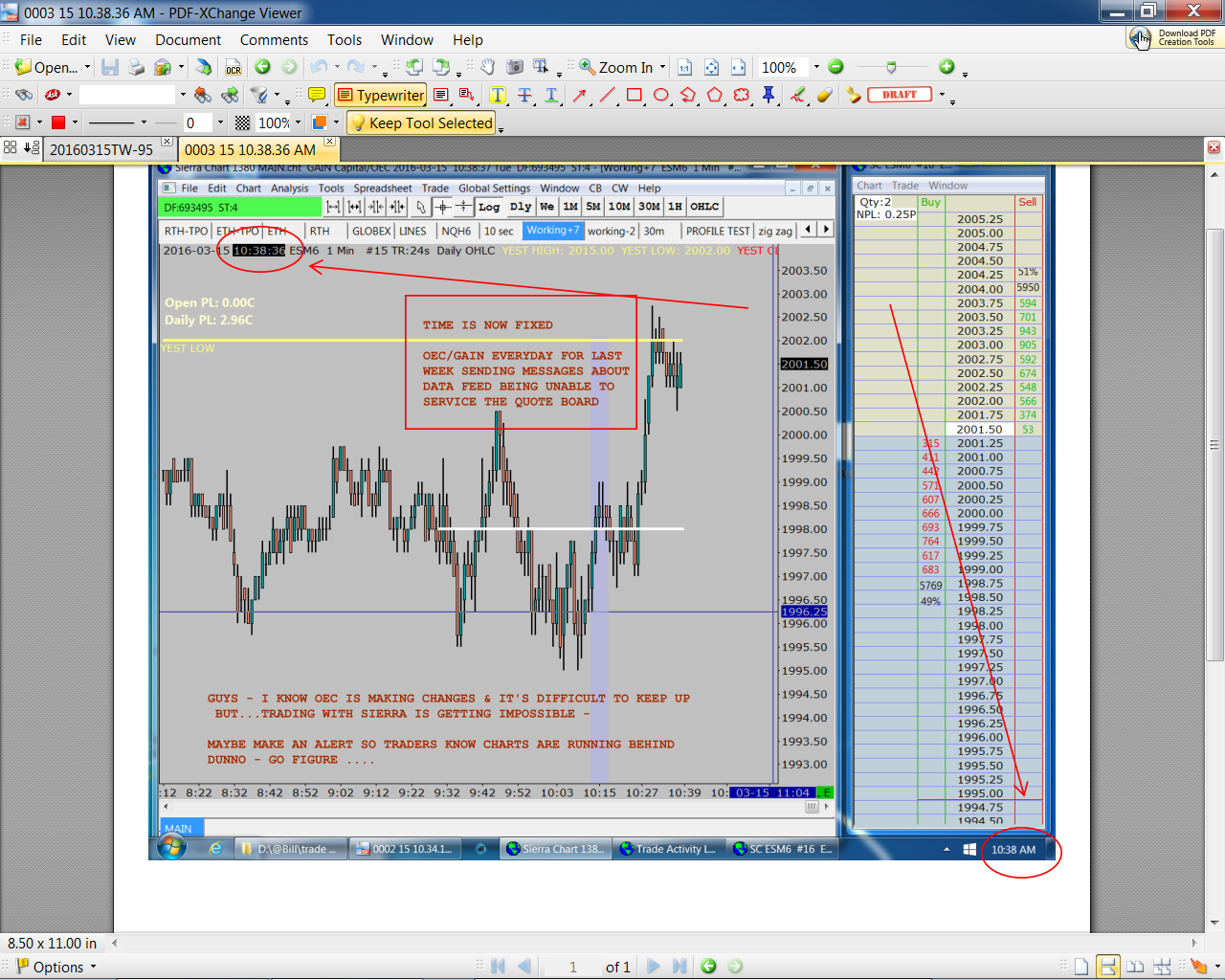Click the green zoom in plus button
The image size is (1225, 980).
point(947,67)
